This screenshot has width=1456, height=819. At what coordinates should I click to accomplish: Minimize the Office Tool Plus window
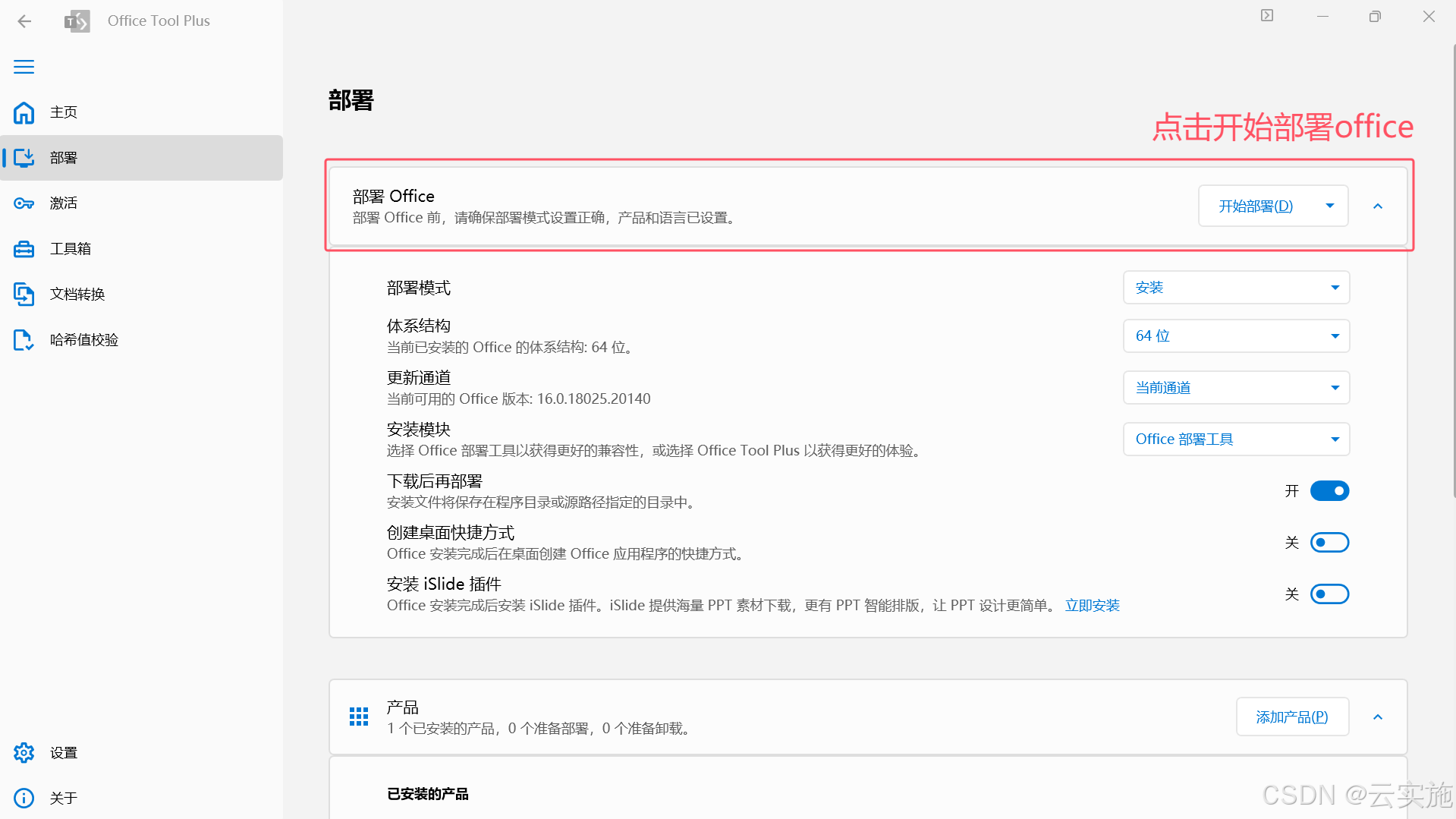[1322, 16]
